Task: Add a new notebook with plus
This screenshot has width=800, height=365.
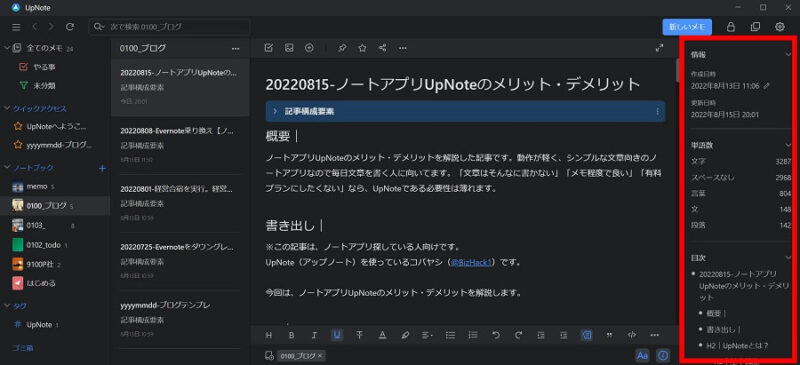Action: point(102,168)
